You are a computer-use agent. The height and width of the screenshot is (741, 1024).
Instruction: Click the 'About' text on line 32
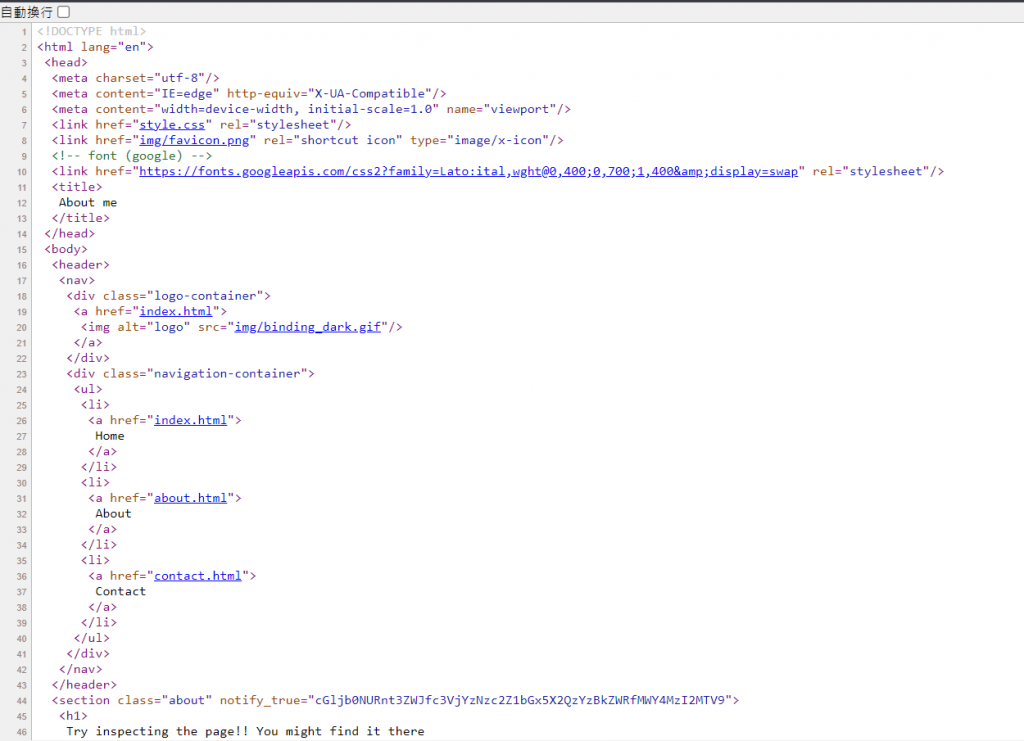(x=113, y=514)
